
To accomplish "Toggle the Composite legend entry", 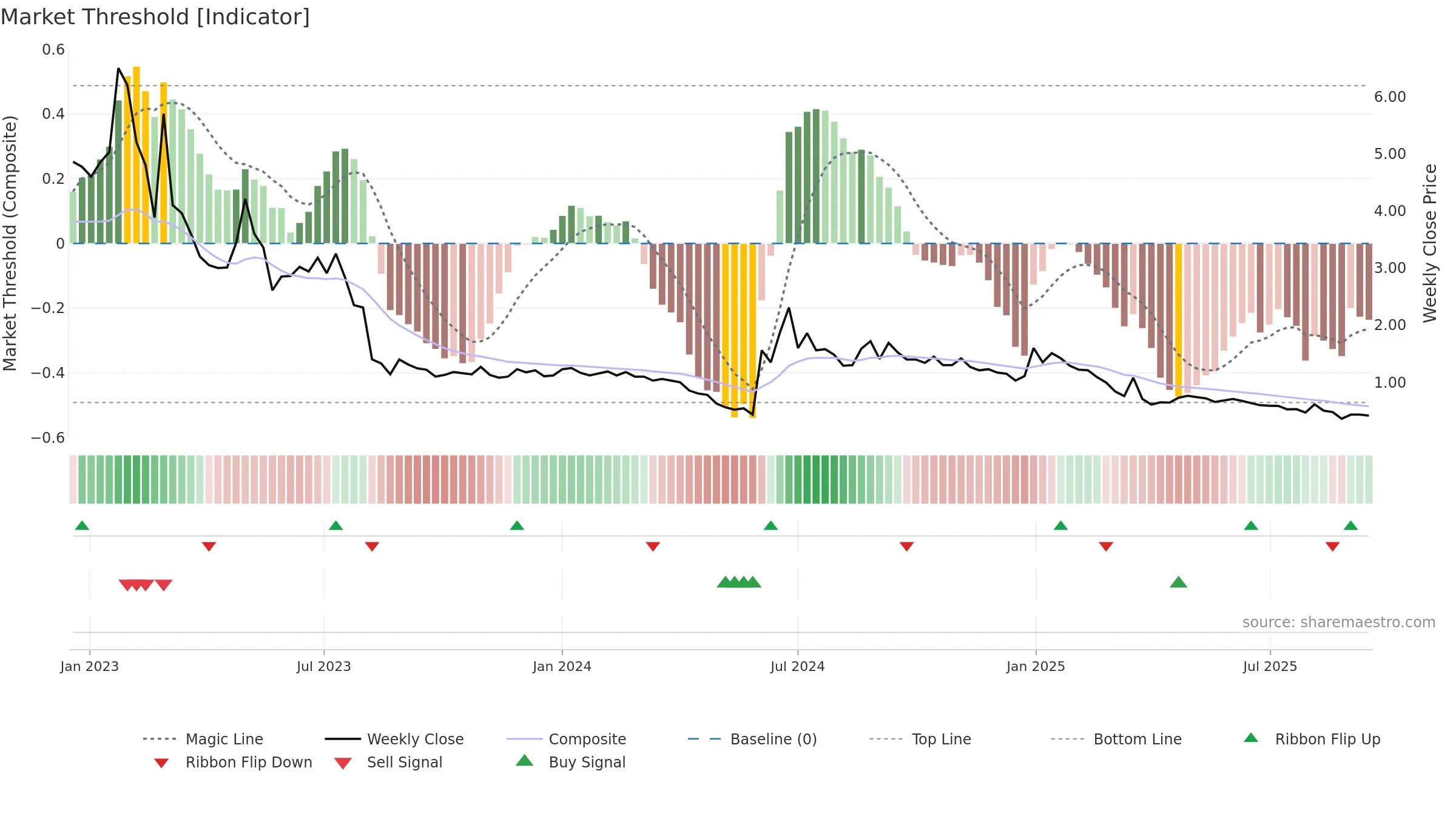I will pos(566,739).
